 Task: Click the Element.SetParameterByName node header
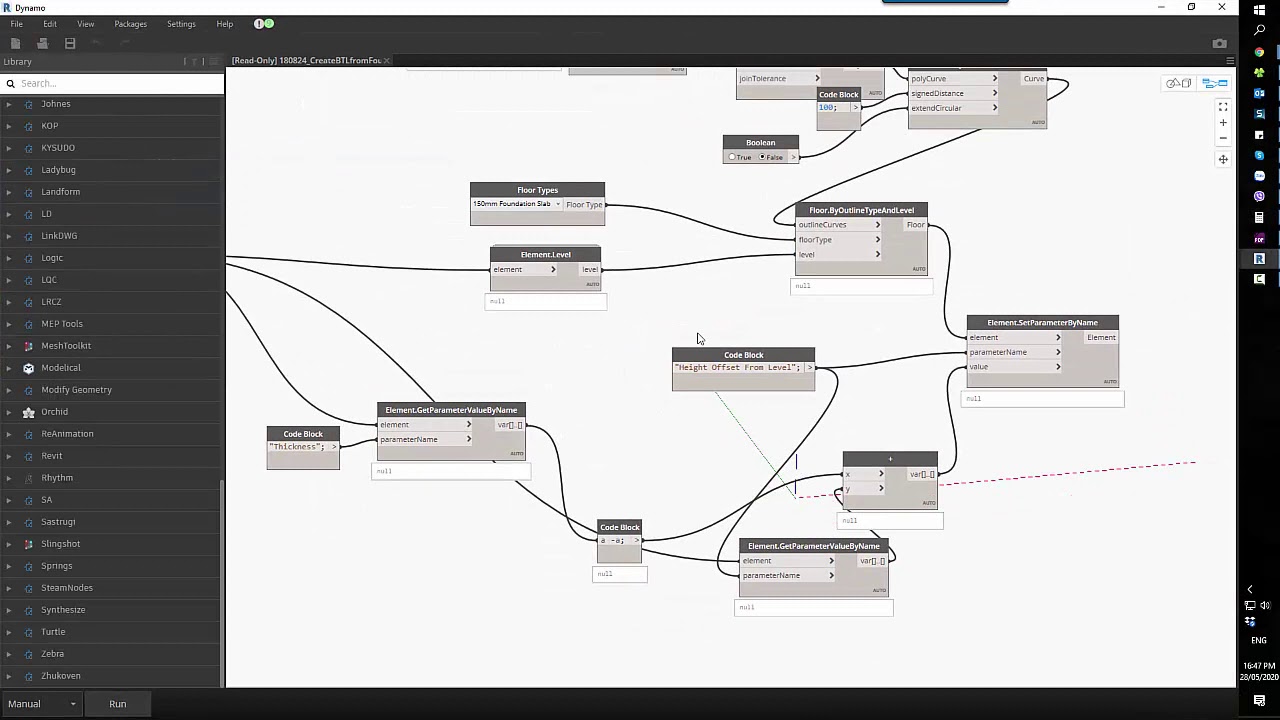pyautogui.click(x=1042, y=322)
